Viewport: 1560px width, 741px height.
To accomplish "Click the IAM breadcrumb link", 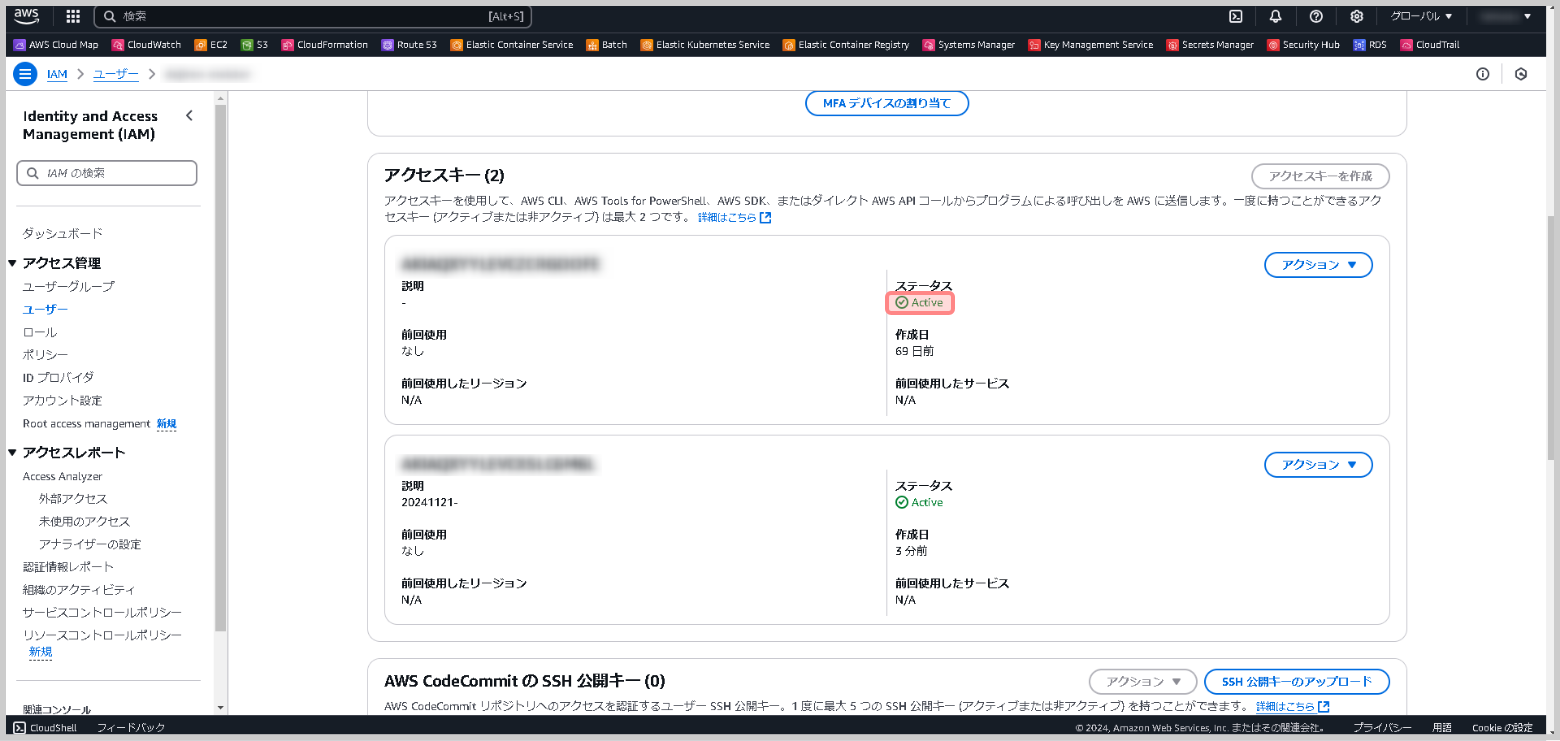I will click(x=57, y=74).
